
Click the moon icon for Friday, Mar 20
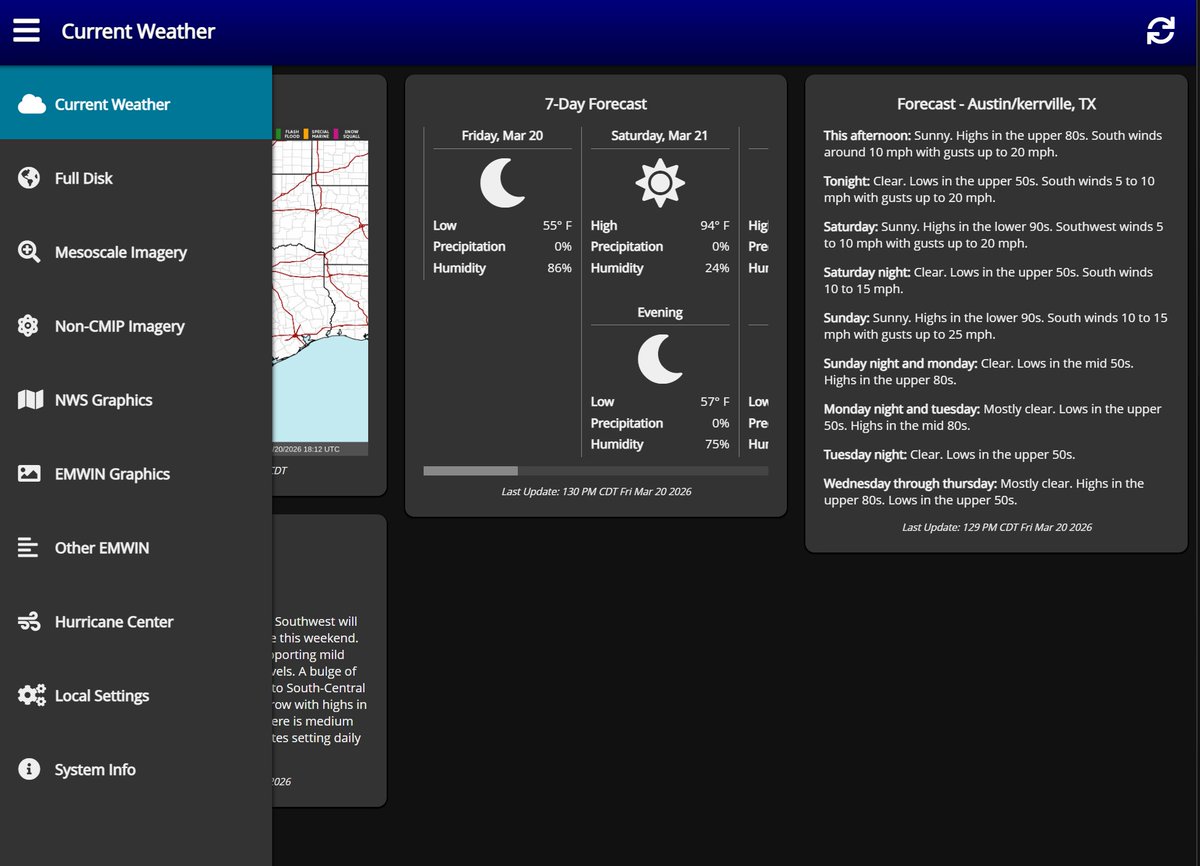[x=502, y=184]
